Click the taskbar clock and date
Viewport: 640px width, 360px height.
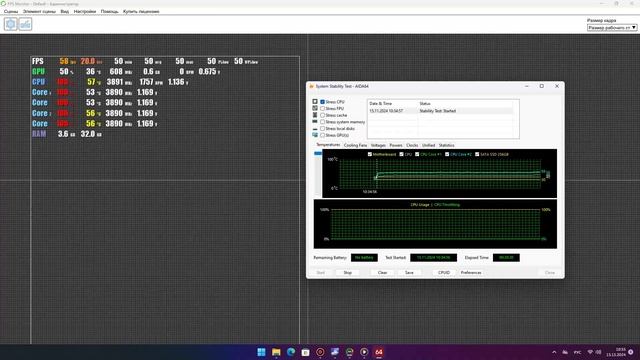click(x=616, y=352)
